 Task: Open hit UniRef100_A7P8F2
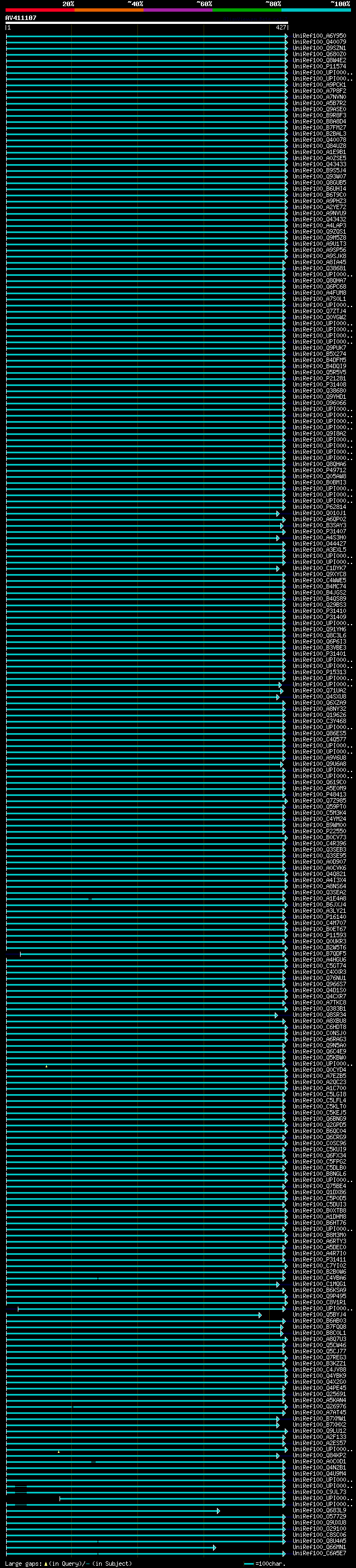tap(319, 91)
